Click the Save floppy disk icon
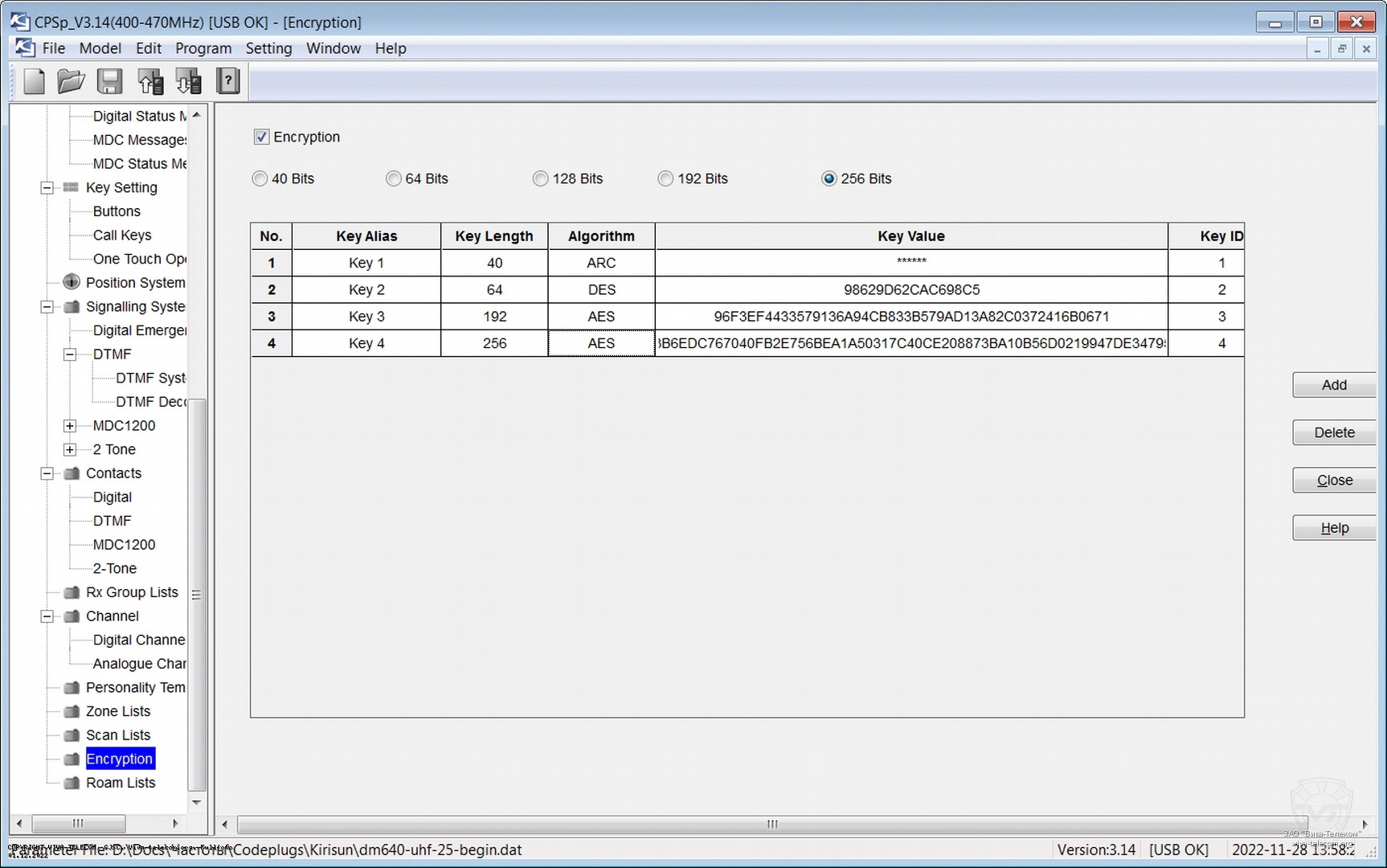Screen dimensions: 1387x868 pos(109,81)
